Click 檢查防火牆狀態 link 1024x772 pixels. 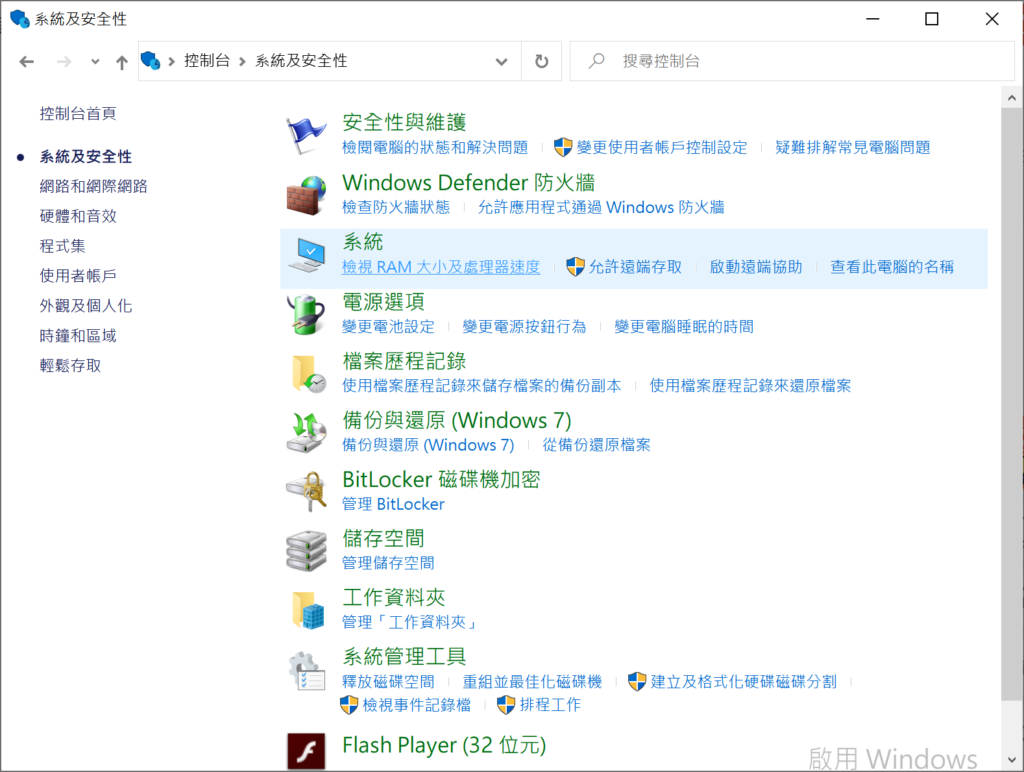pyautogui.click(x=396, y=207)
